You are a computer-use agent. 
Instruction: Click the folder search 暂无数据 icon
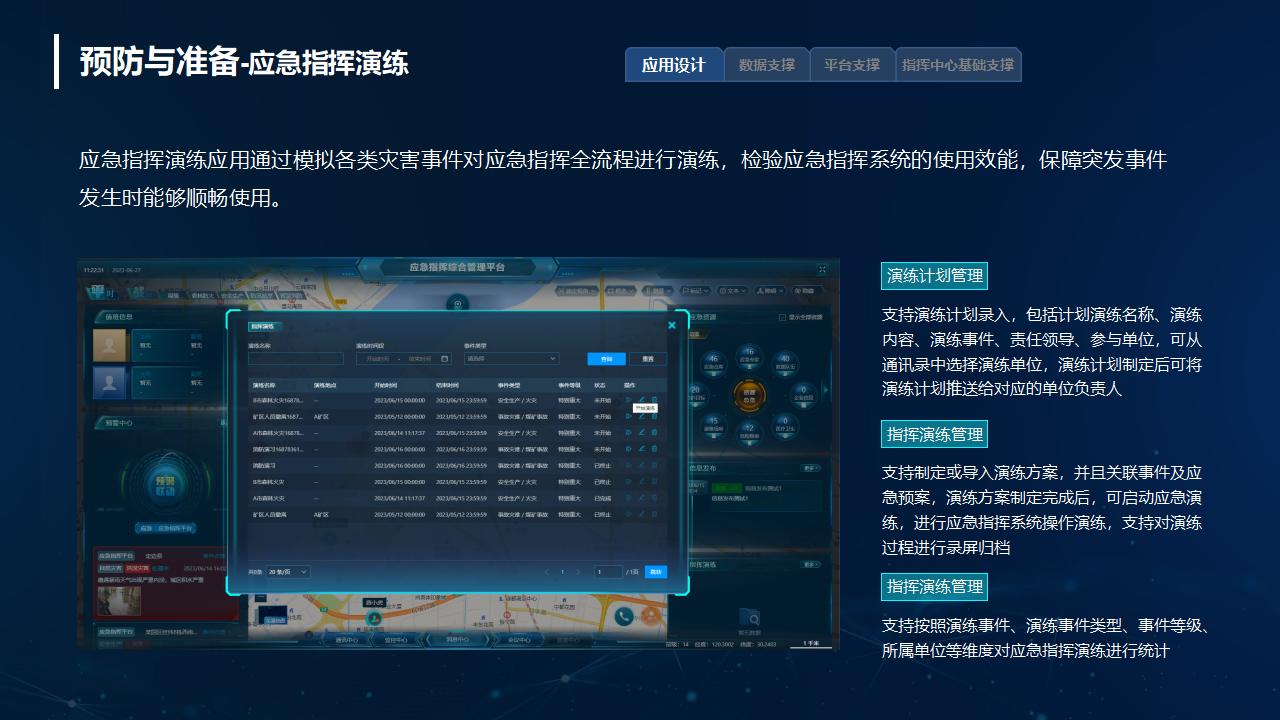(749, 618)
